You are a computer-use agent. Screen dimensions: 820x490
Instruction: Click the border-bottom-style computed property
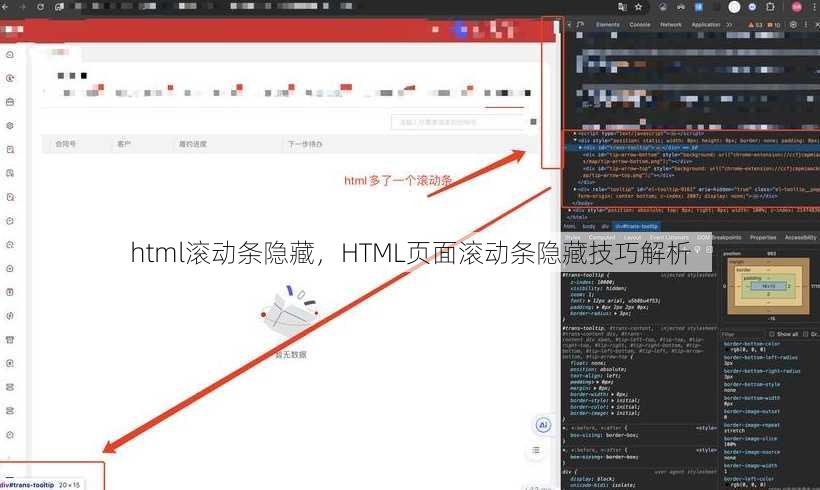point(751,384)
